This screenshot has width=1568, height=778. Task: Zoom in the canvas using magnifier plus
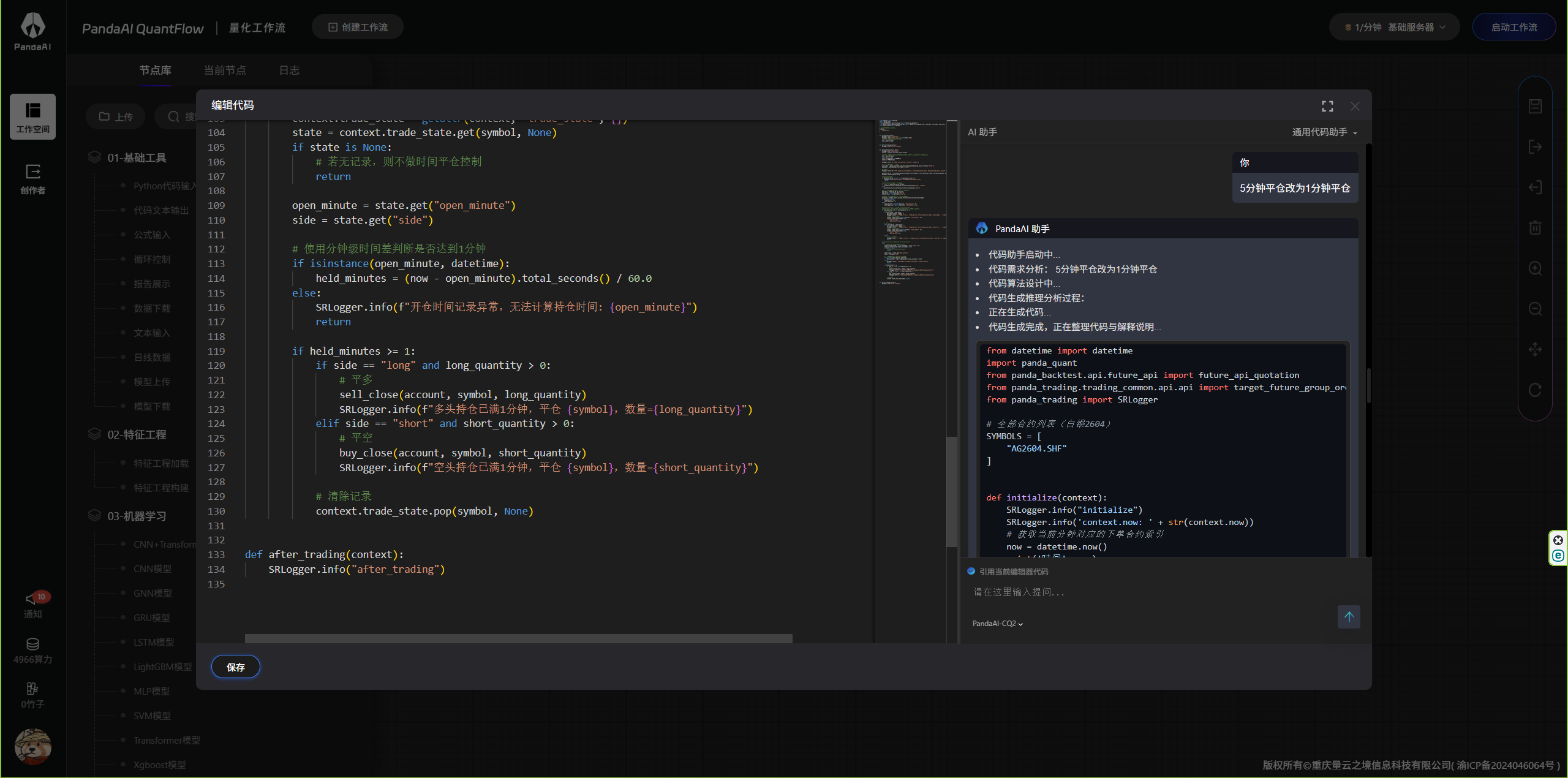[x=1535, y=268]
